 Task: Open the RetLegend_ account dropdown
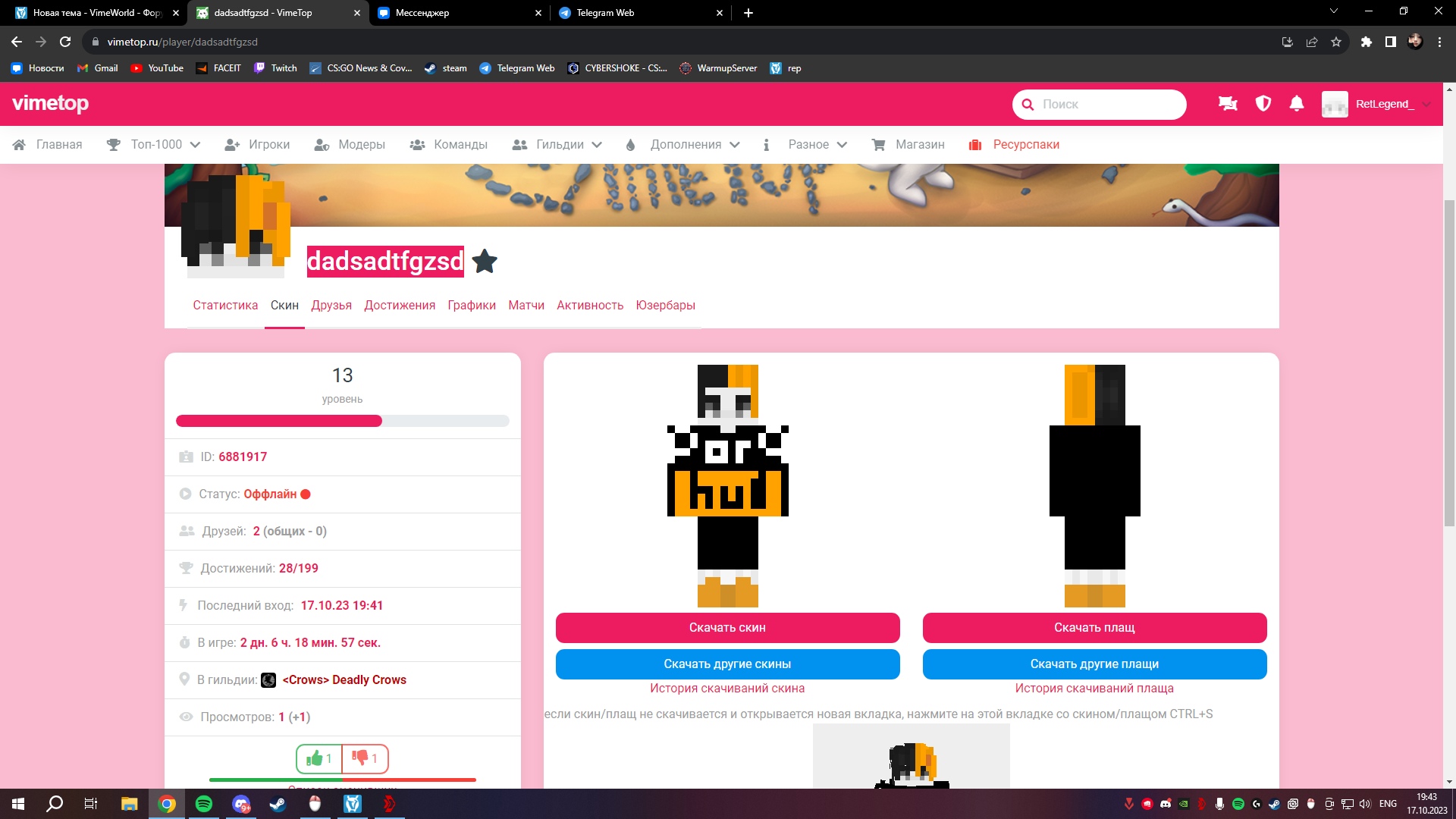tap(1384, 104)
